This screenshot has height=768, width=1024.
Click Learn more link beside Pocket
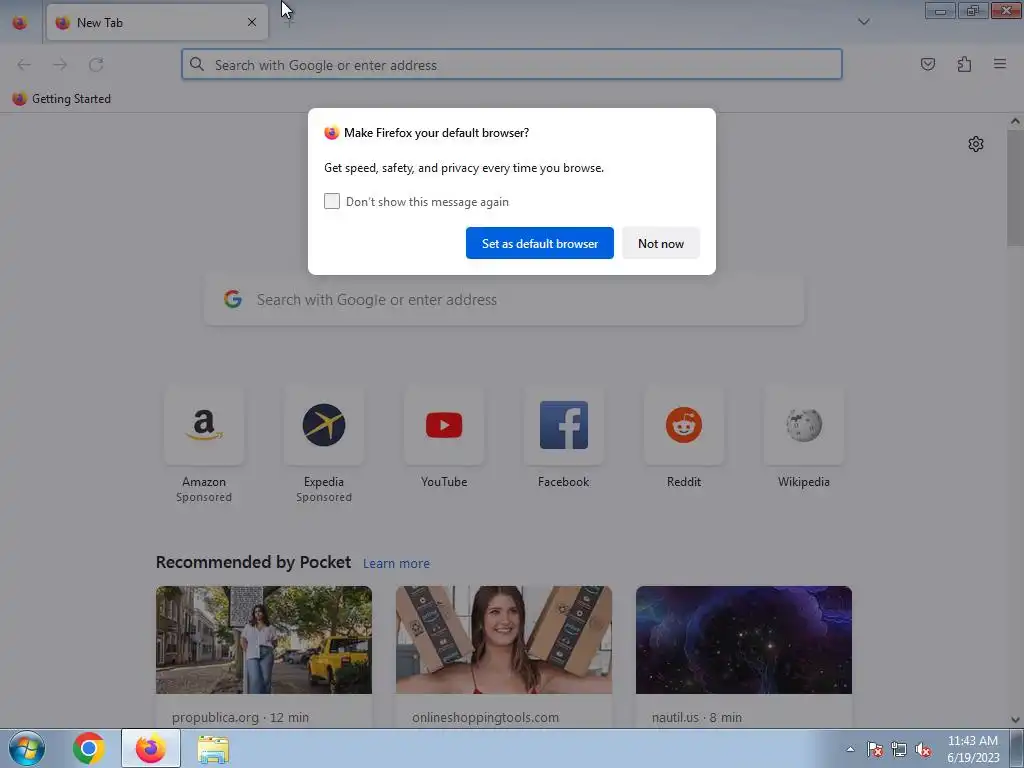(x=396, y=563)
